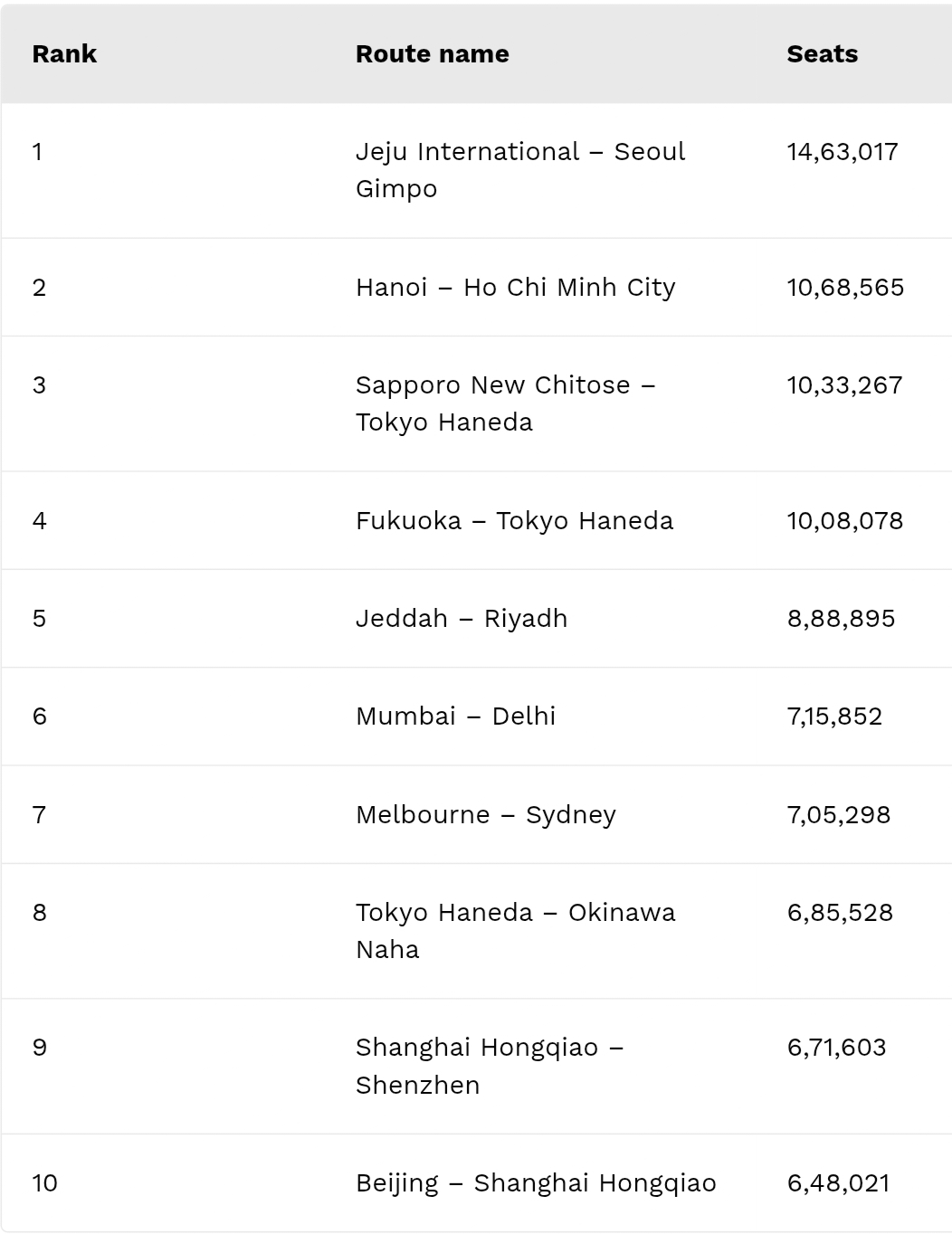Select the 6,71,603 seats figure
Image resolution: width=952 pixels, height=1234 pixels.
[x=836, y=1048]
